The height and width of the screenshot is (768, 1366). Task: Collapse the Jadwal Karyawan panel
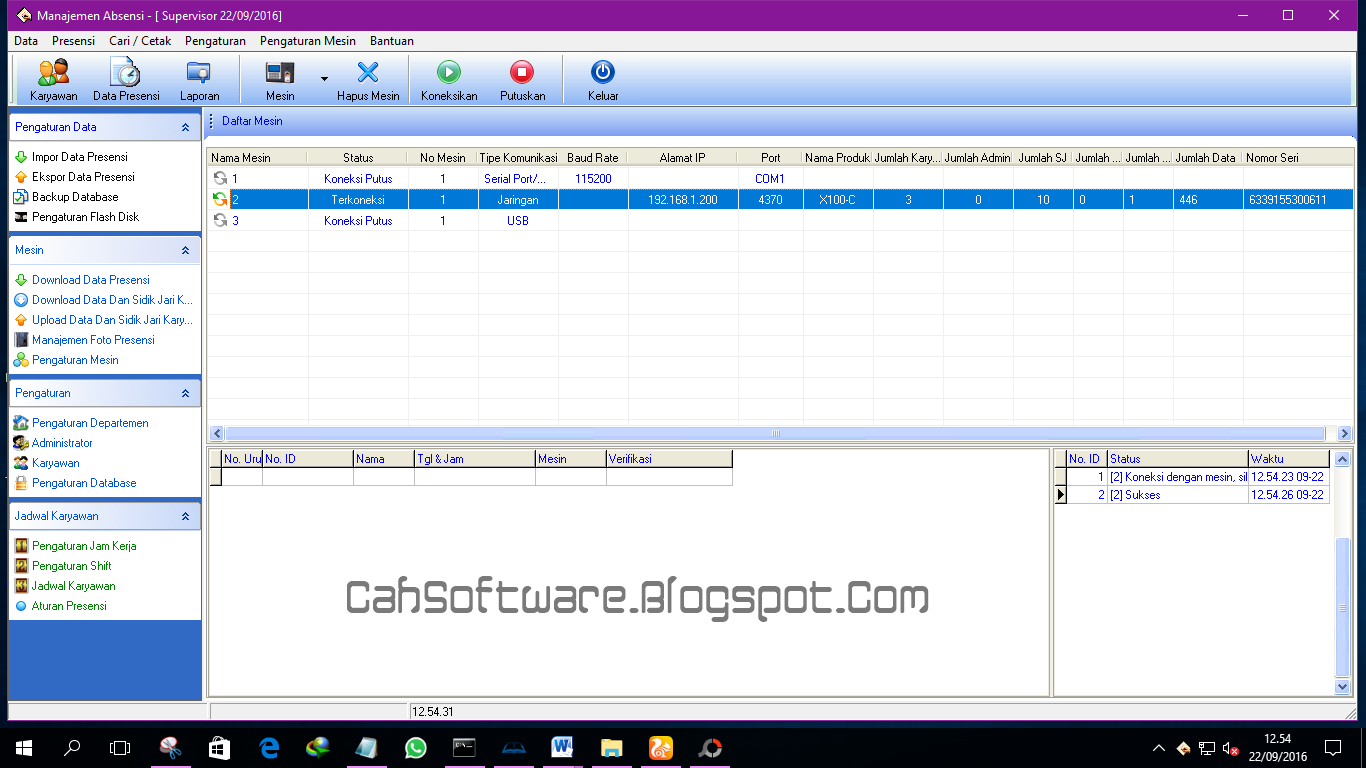[x=185, y=517]
